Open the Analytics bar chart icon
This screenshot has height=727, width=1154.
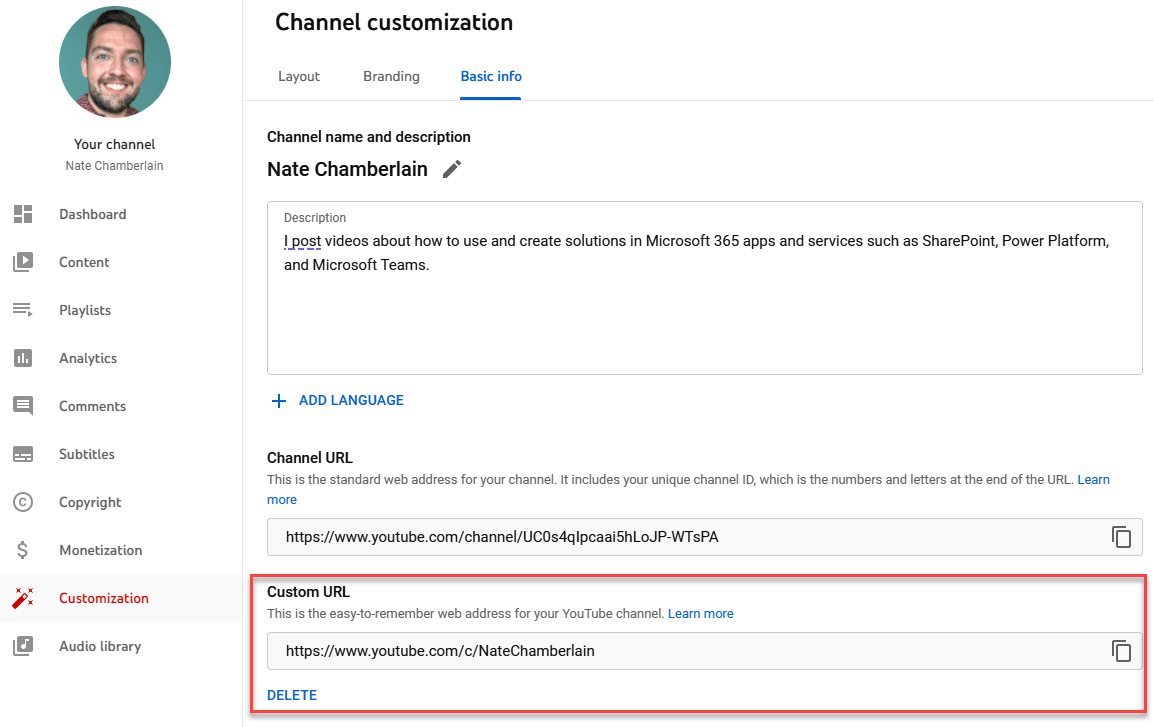(23, 358)
